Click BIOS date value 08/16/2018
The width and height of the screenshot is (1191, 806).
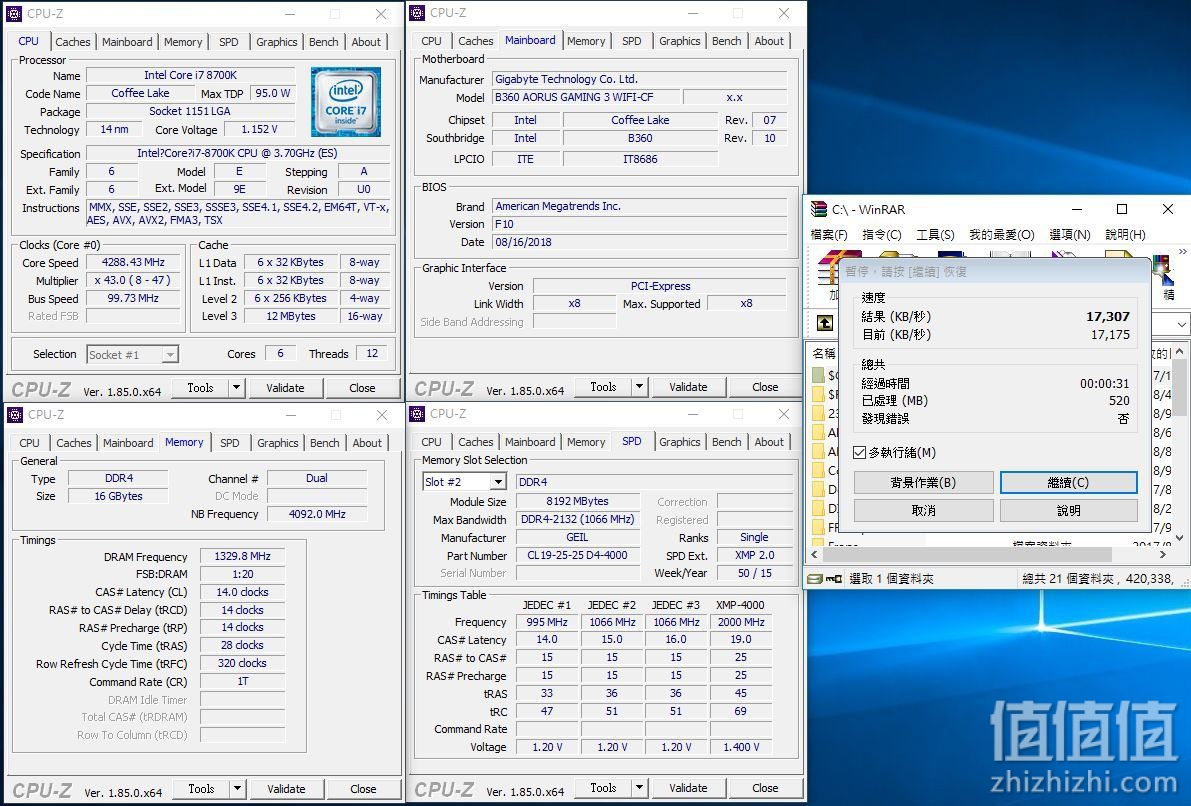point(640,242)
